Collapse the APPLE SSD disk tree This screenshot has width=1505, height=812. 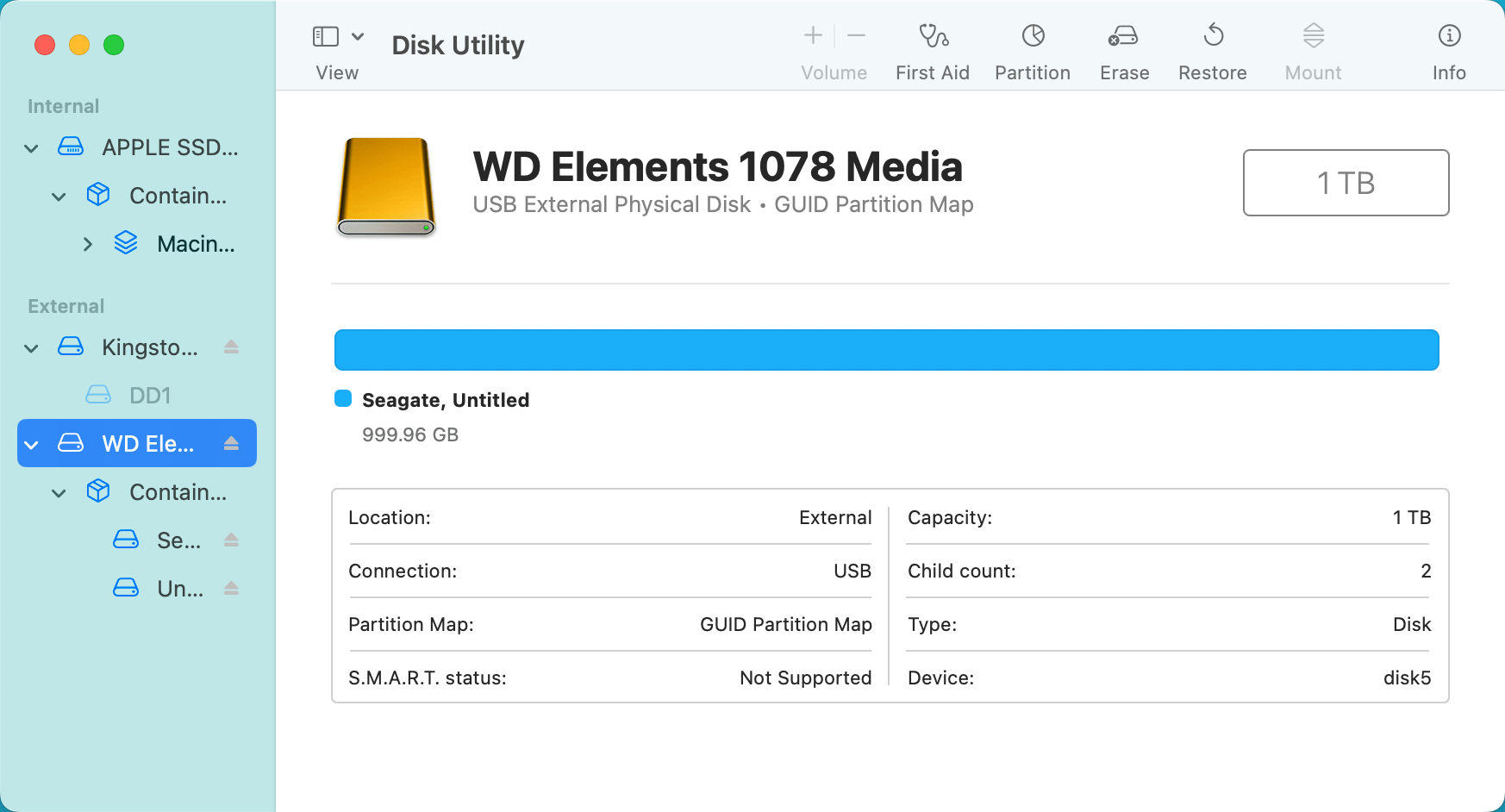coord(30,147)
